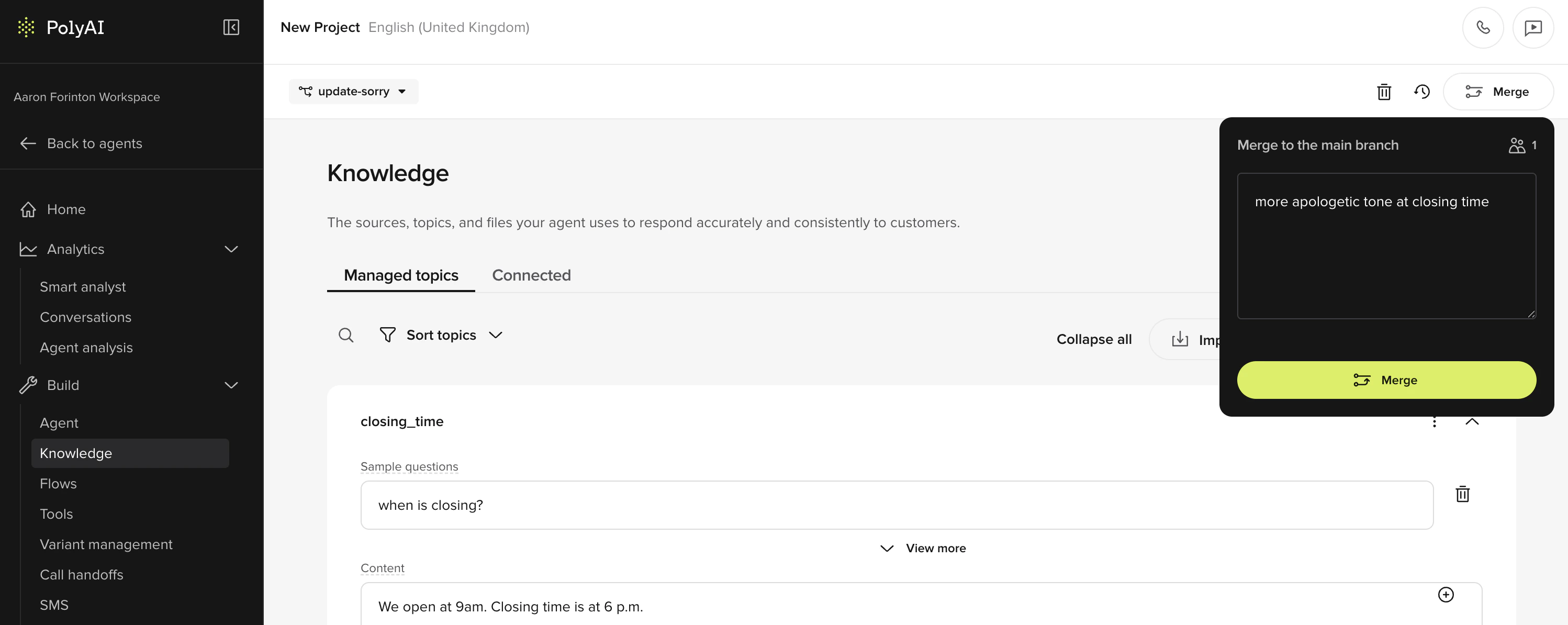
Task: Open the version history icon
Action: pos(1421,92)
